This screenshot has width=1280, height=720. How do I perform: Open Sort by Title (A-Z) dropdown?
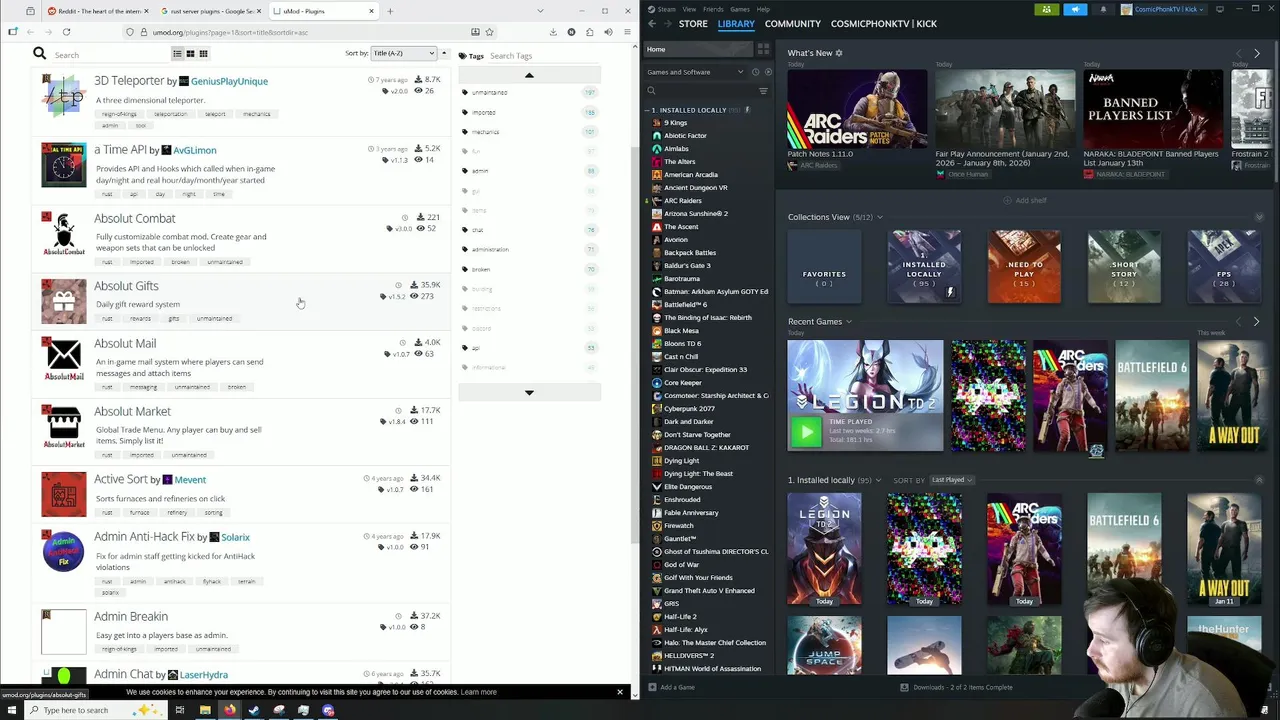coord(403,53)
